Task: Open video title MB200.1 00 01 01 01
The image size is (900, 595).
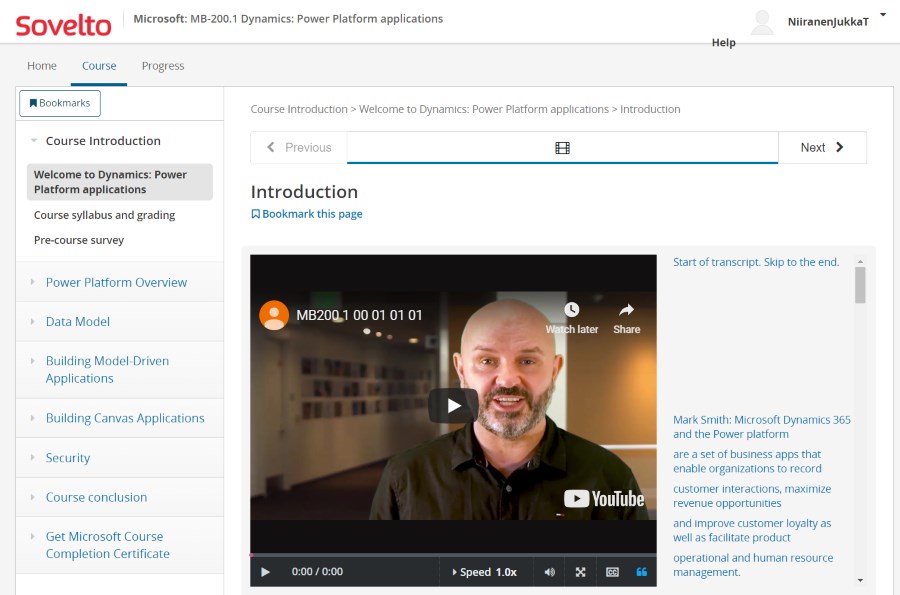Action: click(359, 315)
